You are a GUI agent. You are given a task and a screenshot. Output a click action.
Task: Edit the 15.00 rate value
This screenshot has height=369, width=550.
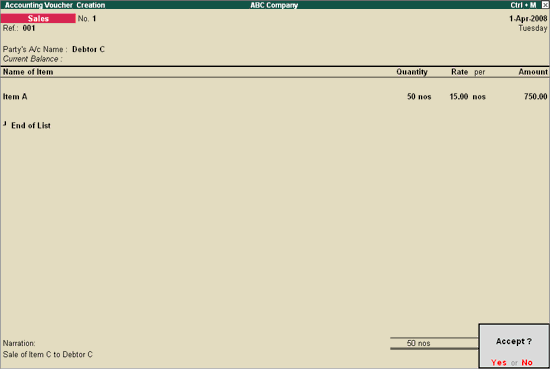459,96
